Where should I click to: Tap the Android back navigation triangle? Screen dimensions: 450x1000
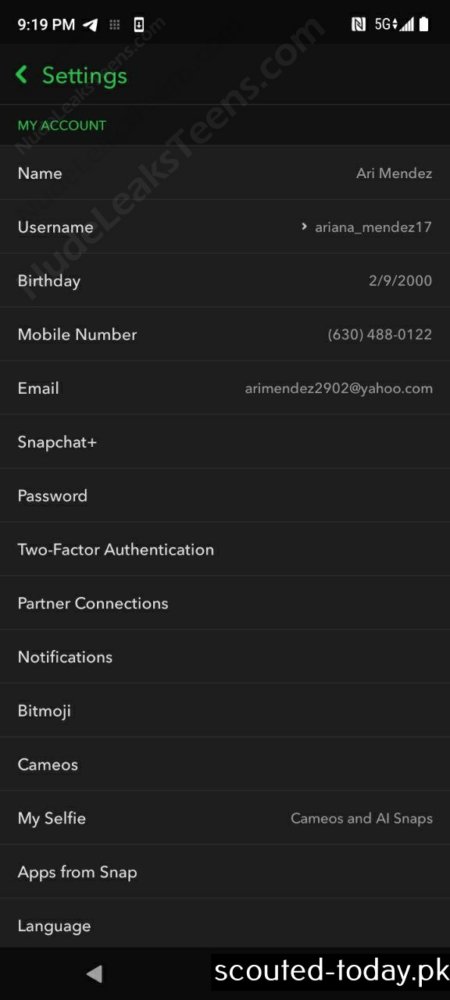94,973
